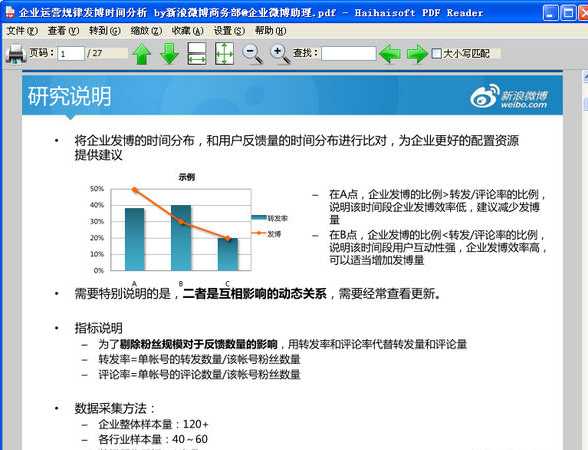Select the fit-page view icon
This screenshot has width=588, height=450.
click(x=225, y=54)
